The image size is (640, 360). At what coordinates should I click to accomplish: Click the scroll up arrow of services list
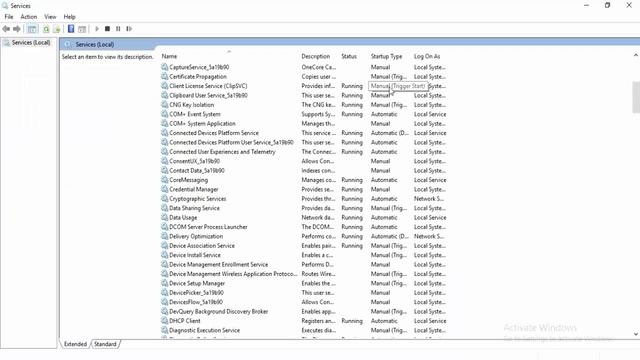point(636,55)
